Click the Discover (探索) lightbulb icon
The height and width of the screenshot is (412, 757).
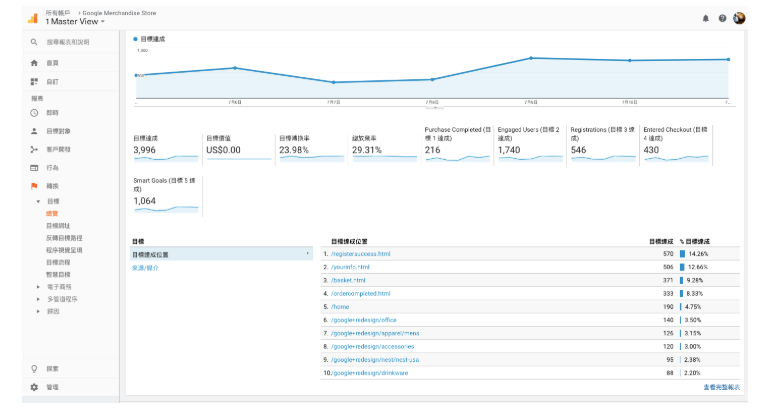coord(34,369)
